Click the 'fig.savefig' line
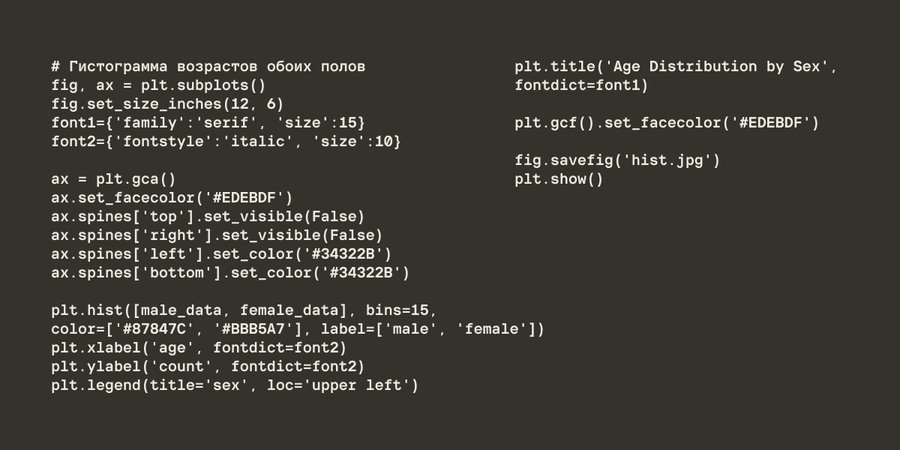 pyautogui.click(x=617, y=161)
